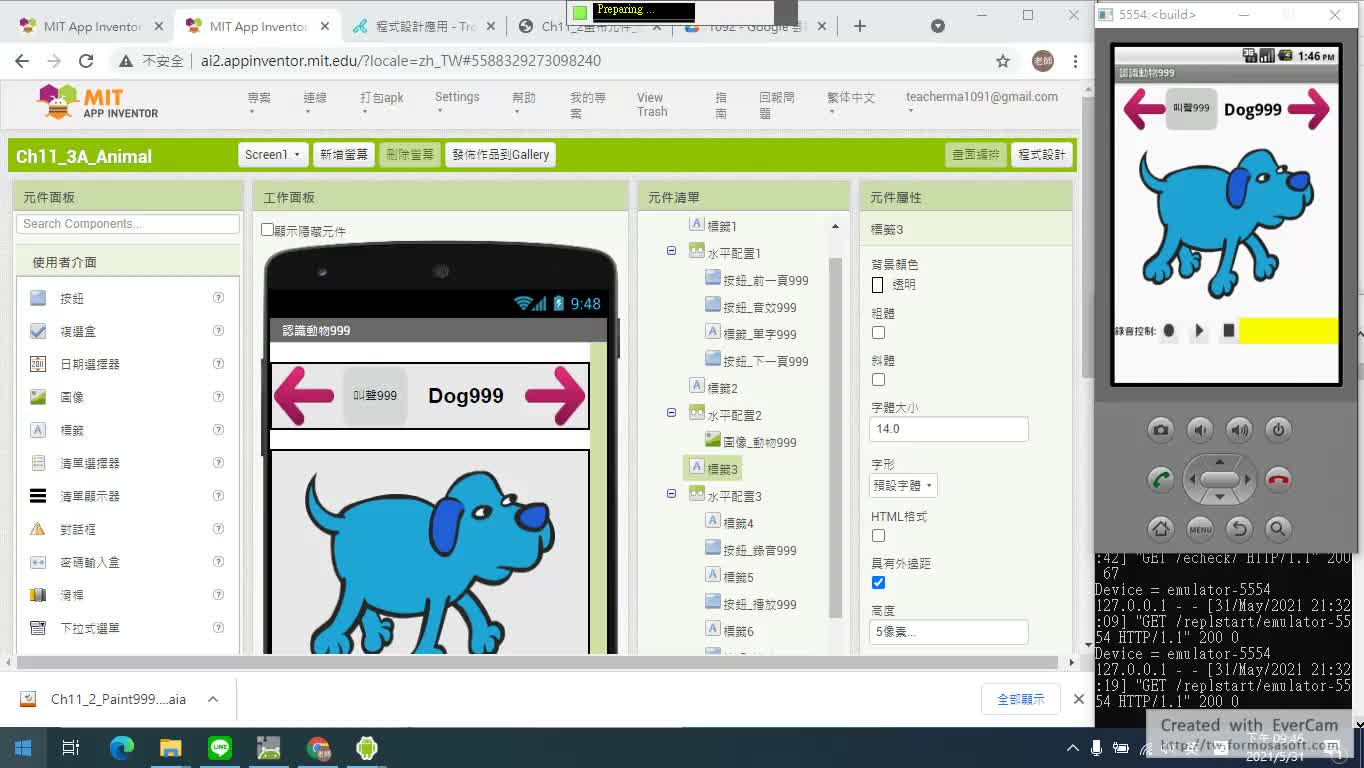
Task: Click the yellow bar in the emulator app
Action: point(1288,331)
